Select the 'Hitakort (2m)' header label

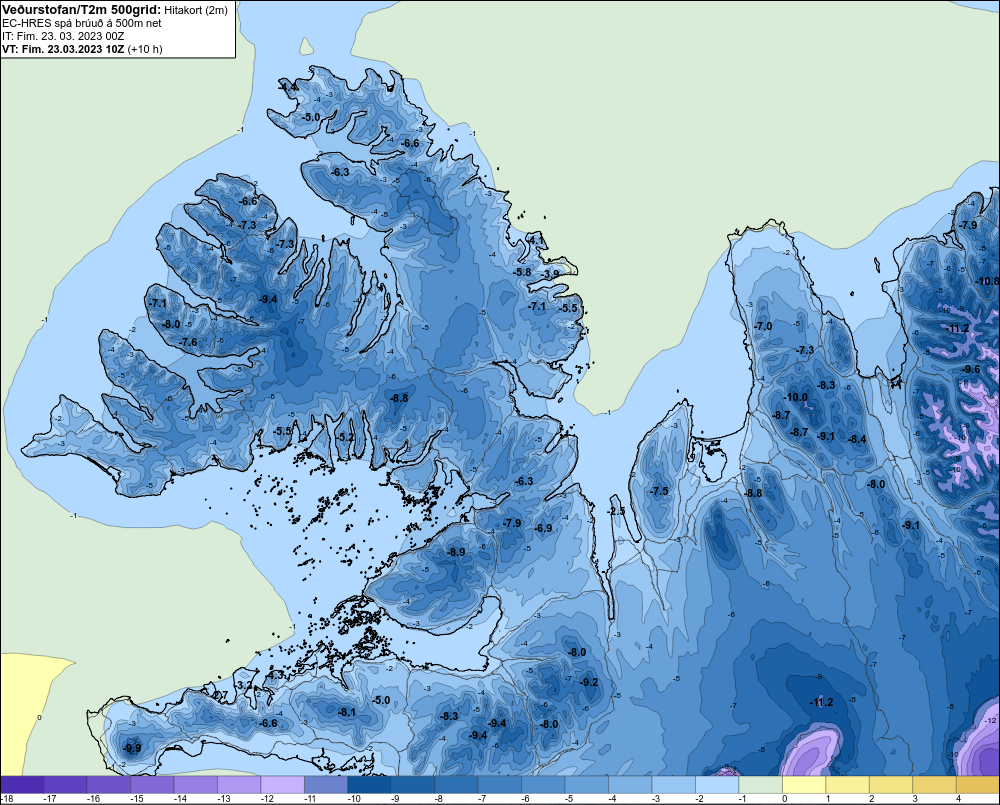196,10
